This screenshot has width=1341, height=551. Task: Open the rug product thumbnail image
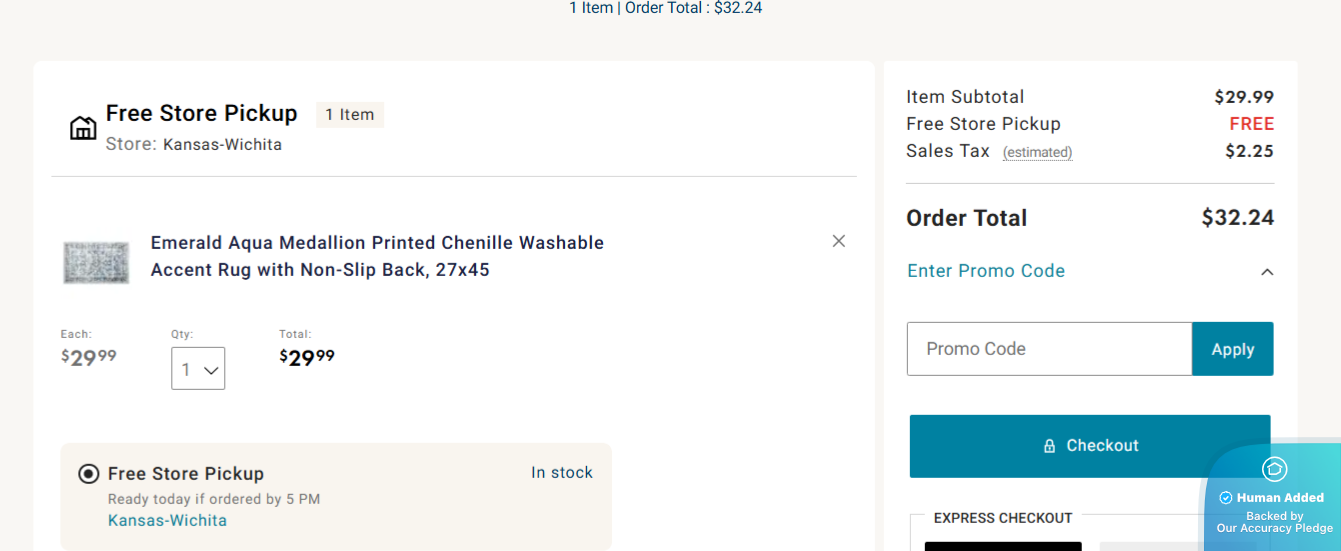click(x=96, y=262)
